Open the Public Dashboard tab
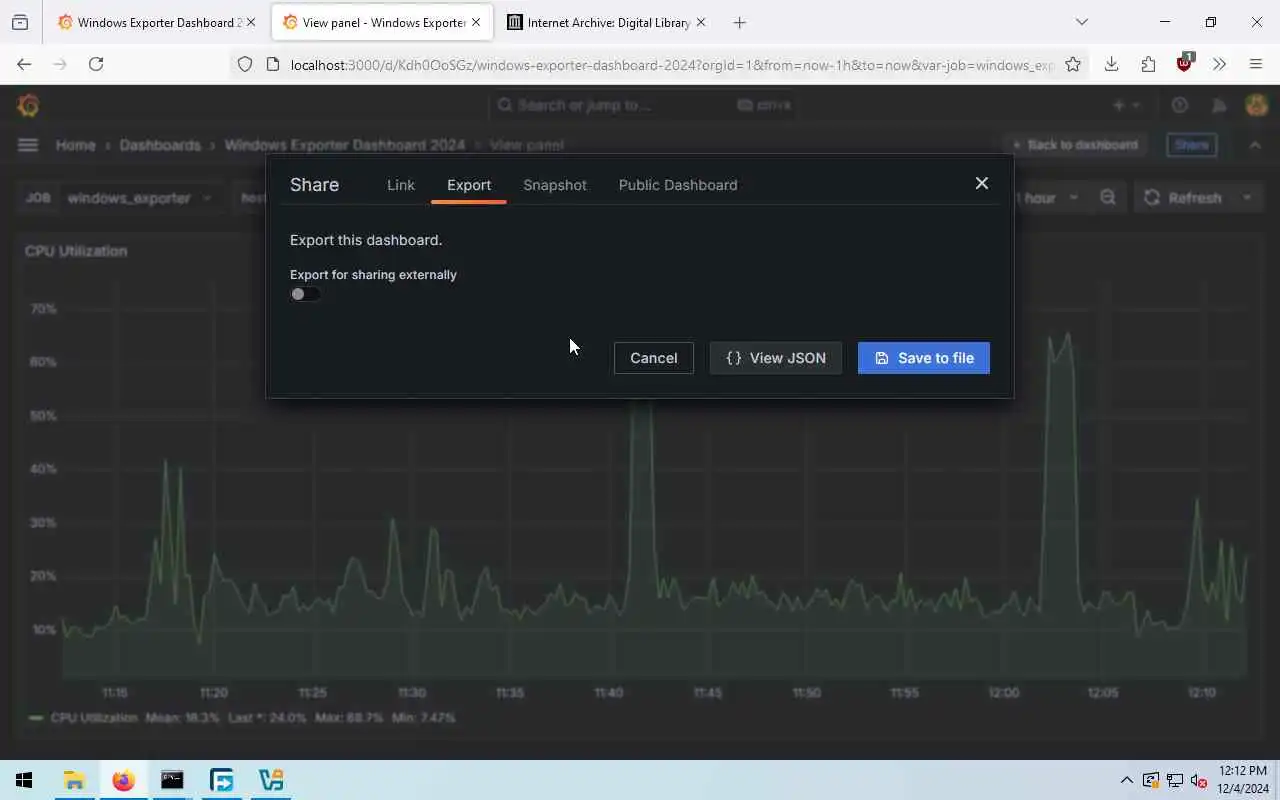 (x=678, y=185)
